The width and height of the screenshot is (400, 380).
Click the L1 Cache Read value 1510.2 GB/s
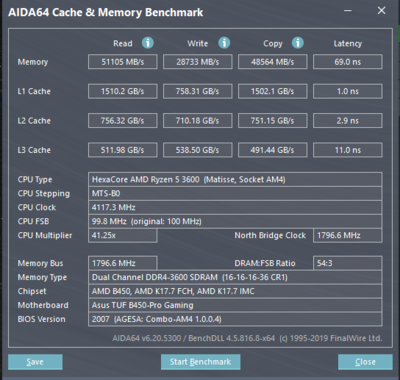pos(123,91)
